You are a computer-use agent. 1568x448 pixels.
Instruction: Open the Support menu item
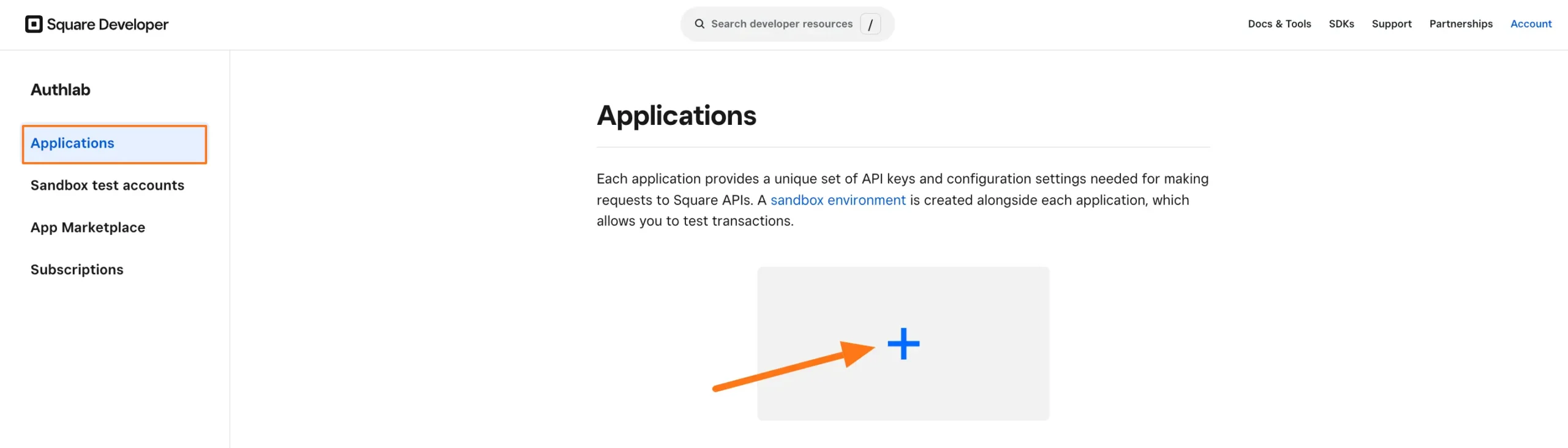(1392, 24)
